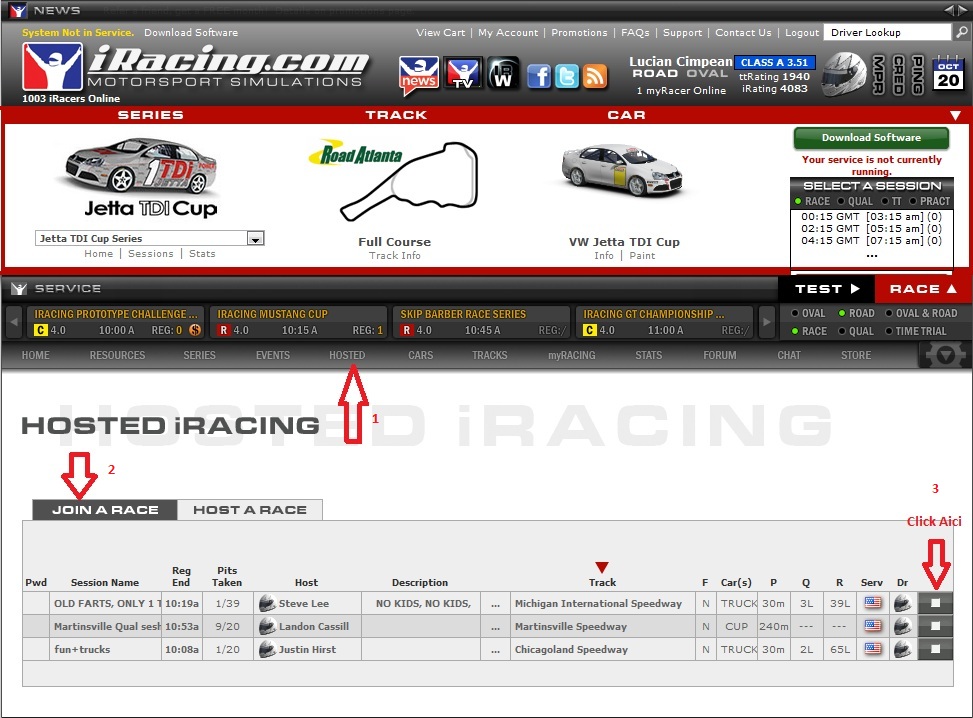Click the join square for fun+trucks row
Viewport: 973px width, 718px height.
[935, 649]
